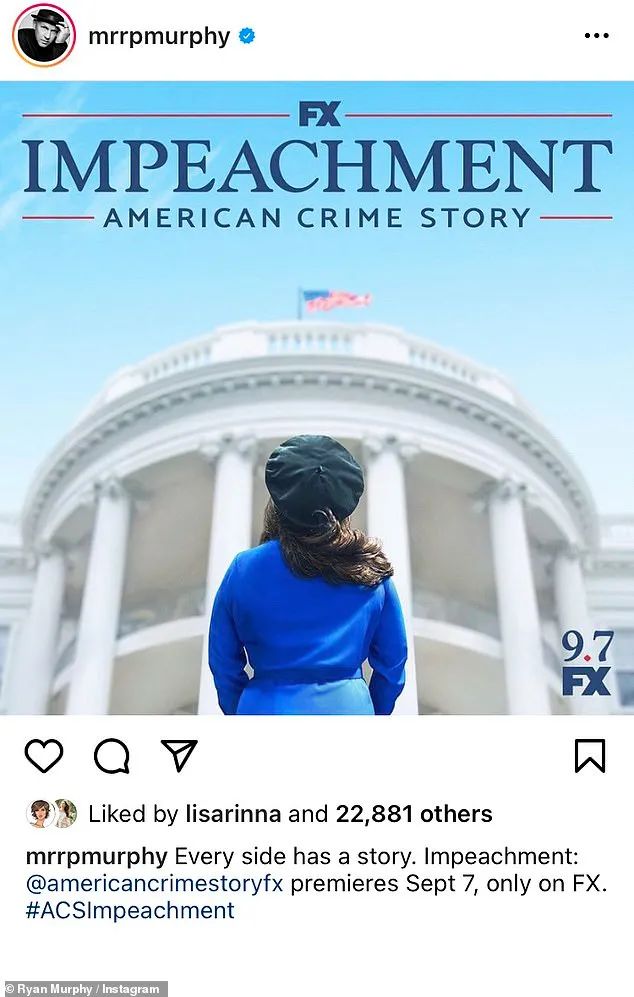Share post using paper plane icon
Screen dimensions: 634x997
coord(179,755)
